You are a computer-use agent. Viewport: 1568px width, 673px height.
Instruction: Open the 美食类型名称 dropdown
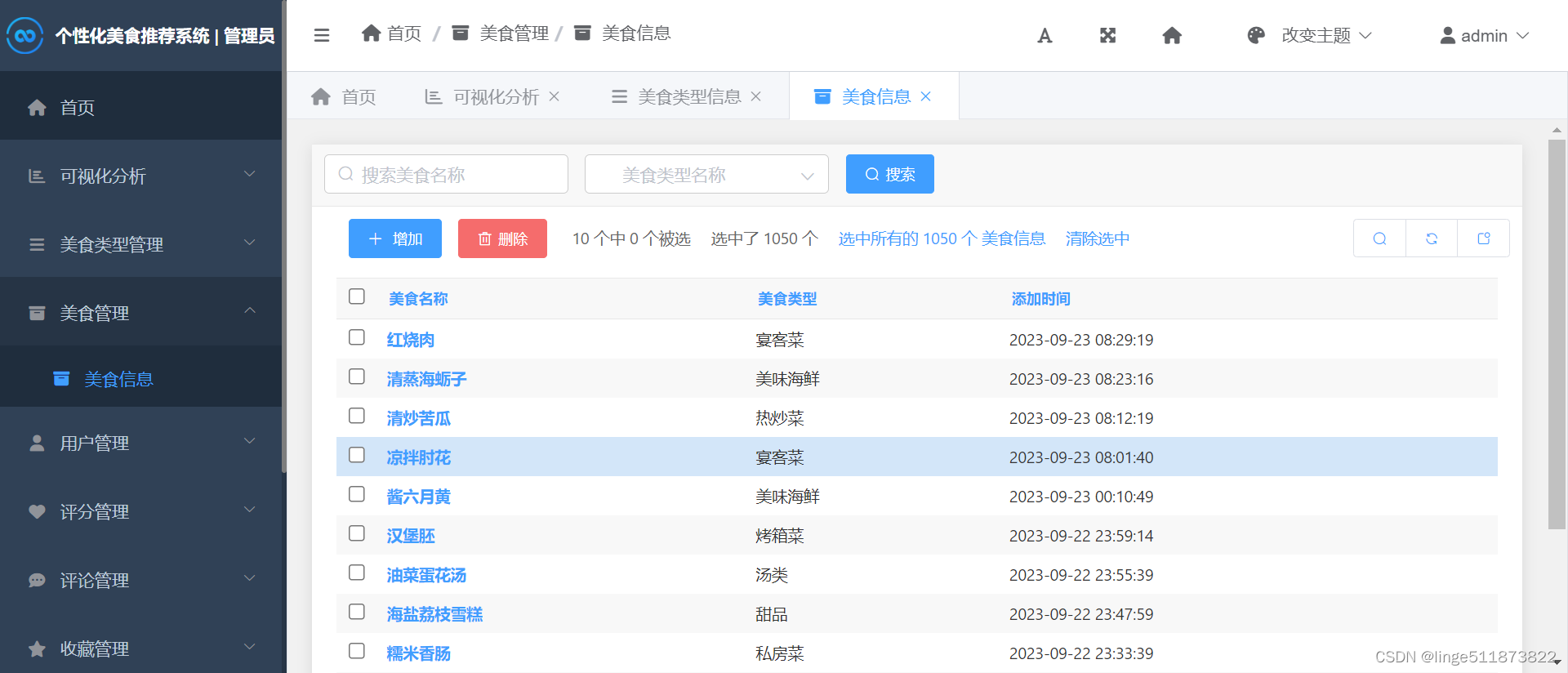[706, 174]
